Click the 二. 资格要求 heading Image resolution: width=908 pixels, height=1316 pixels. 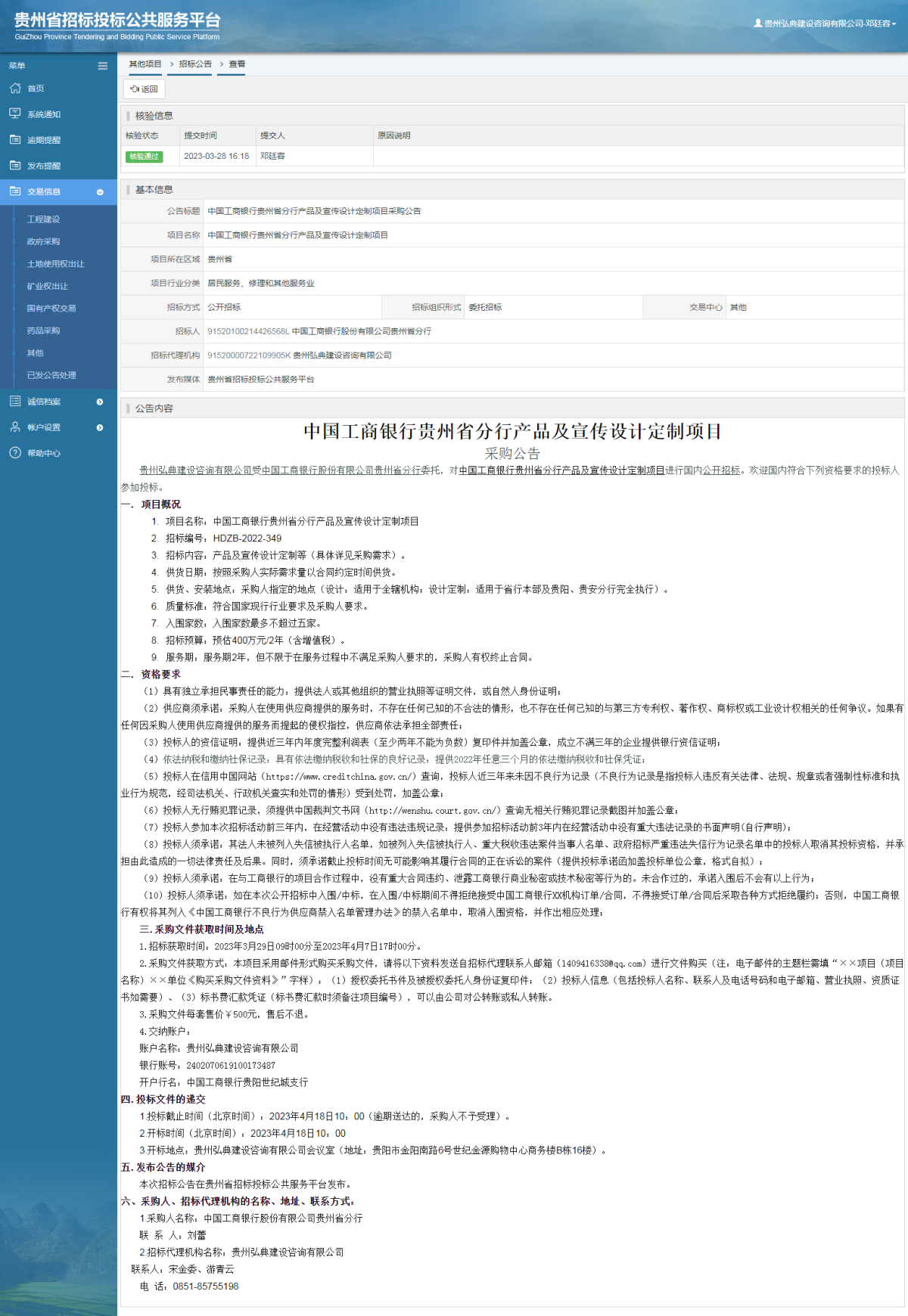pyautogui.click(x=151, y=674)
